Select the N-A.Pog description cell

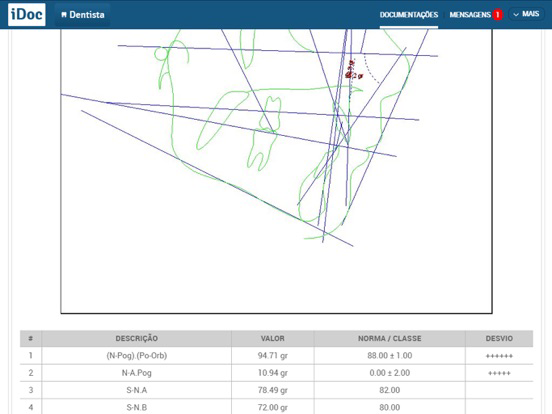137,373
